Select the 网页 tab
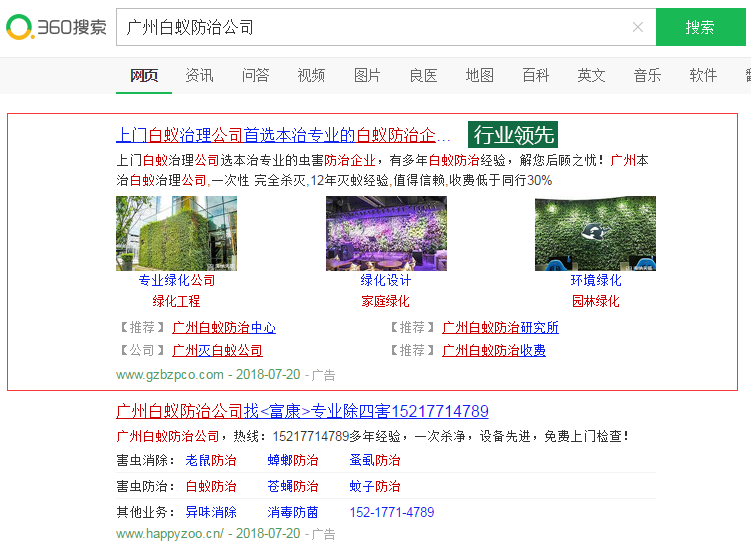Image resolution: width=751 pixels, height=551 pixels. pos(144,75)
